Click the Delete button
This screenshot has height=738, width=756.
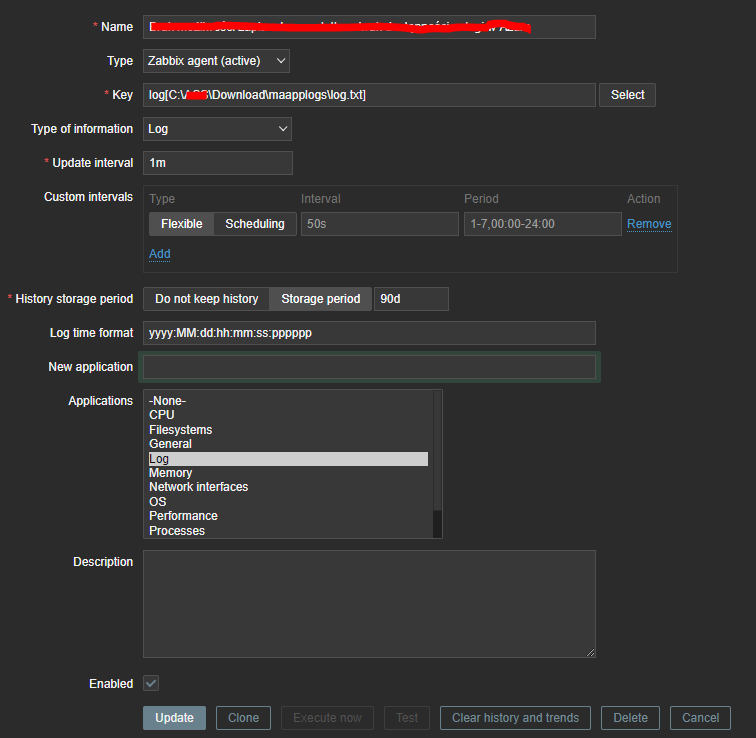[x=630, y=718]
